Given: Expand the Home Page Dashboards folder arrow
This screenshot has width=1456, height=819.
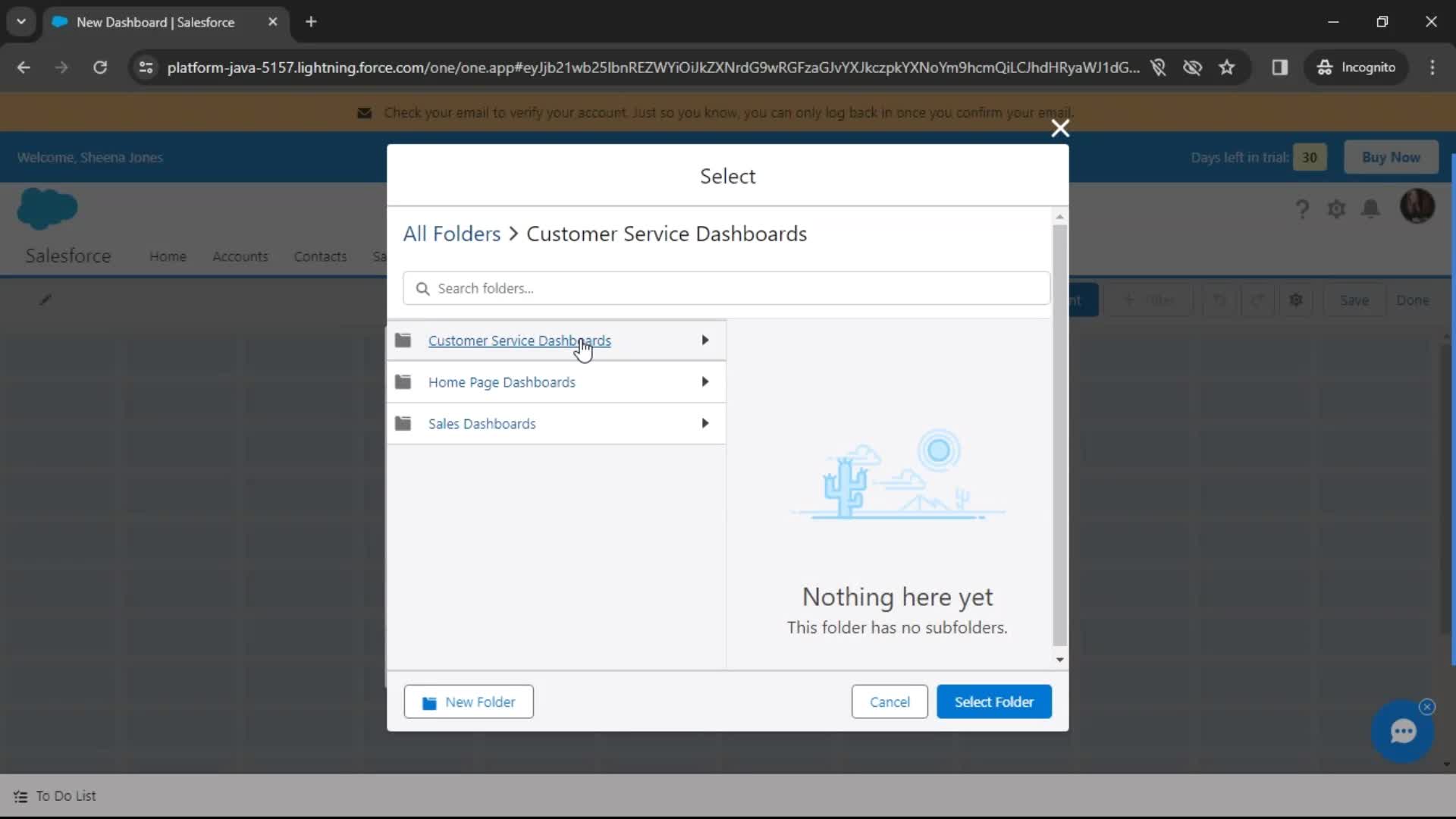Looking at the screenshot, I should (x=705, y=381).
